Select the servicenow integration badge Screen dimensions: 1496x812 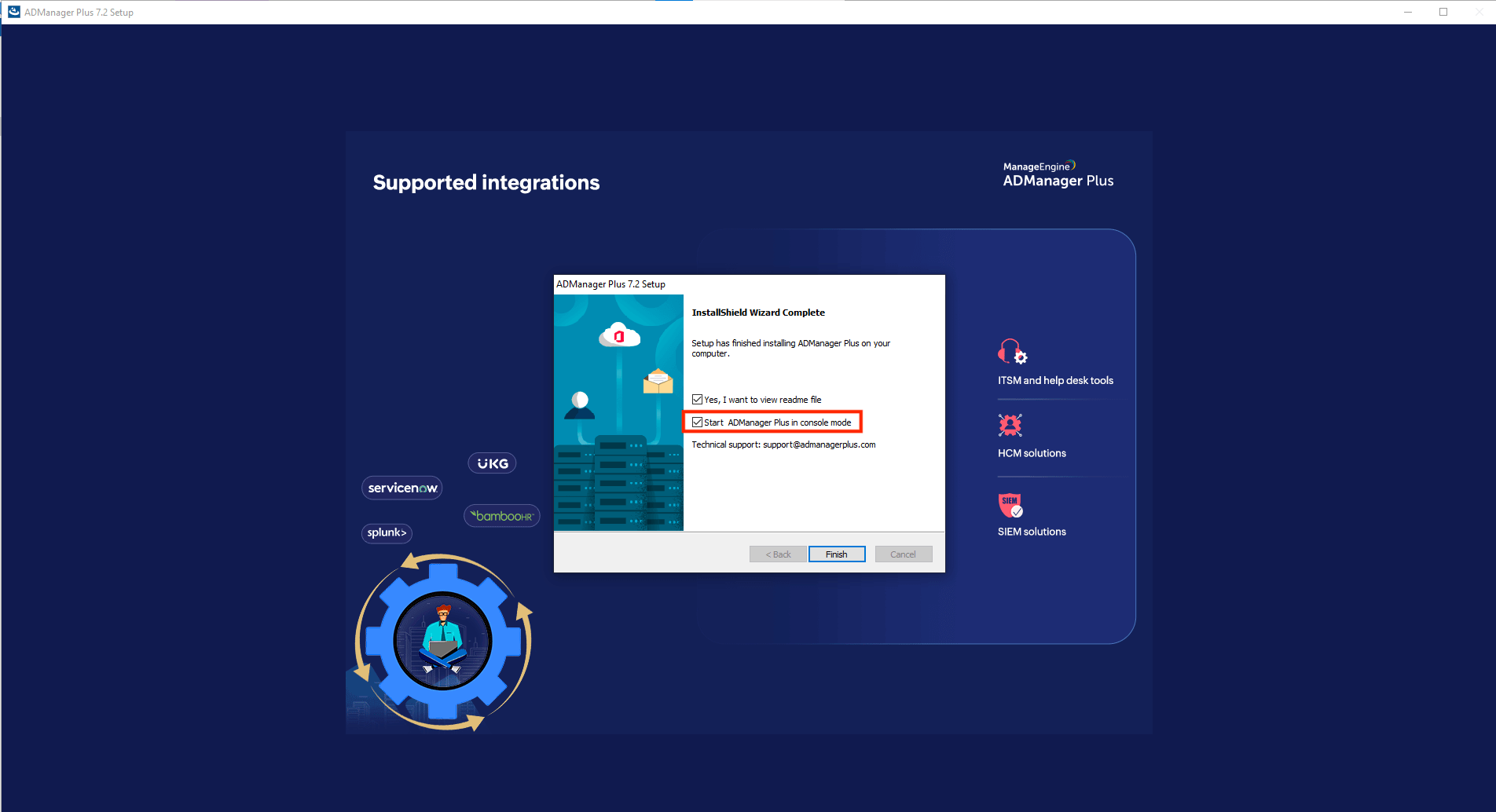(401, 487)
